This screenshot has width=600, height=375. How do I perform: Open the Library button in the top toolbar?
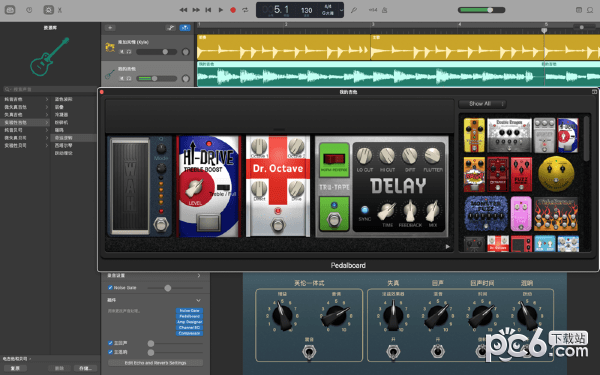coord(10,10)
